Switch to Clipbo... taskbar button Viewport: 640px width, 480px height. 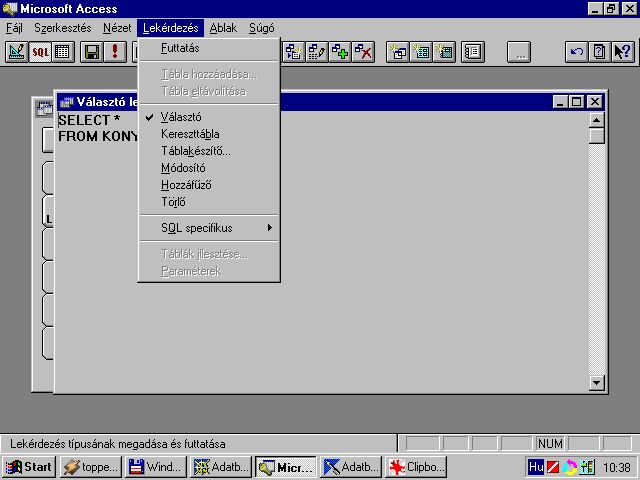pos(416,467)
